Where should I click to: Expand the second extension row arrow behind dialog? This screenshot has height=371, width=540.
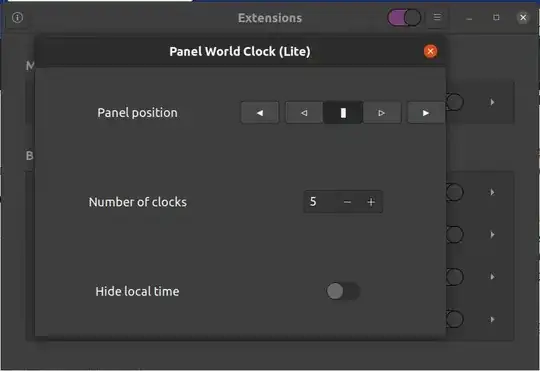coord(492,192)
